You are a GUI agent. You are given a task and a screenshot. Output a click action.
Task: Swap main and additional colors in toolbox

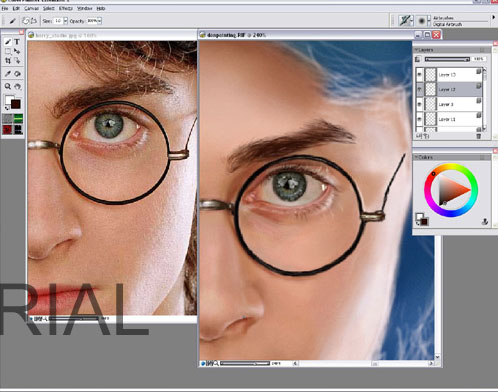pos(7,108)
